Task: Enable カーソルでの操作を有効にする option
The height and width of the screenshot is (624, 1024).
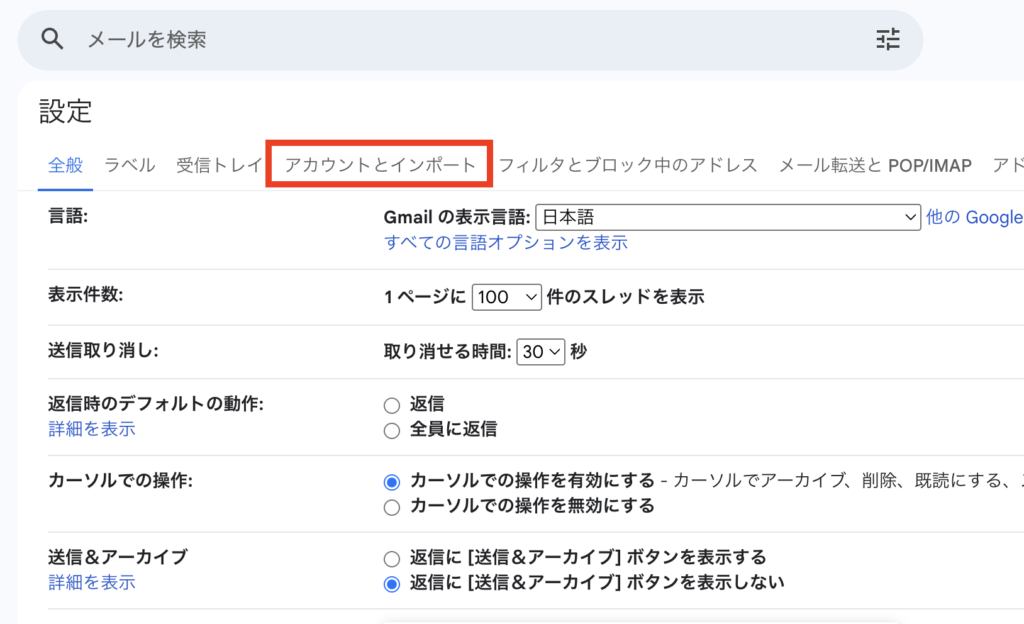Action: tap(392, 481)
